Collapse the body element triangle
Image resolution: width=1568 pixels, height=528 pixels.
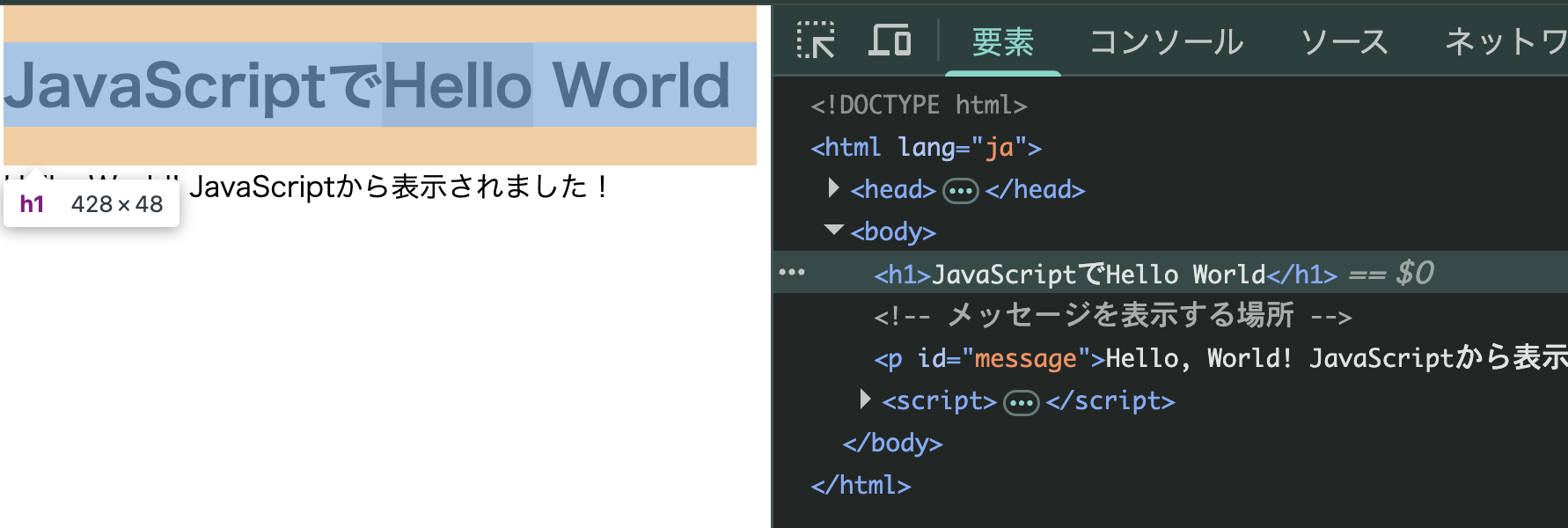coord(833,230)
